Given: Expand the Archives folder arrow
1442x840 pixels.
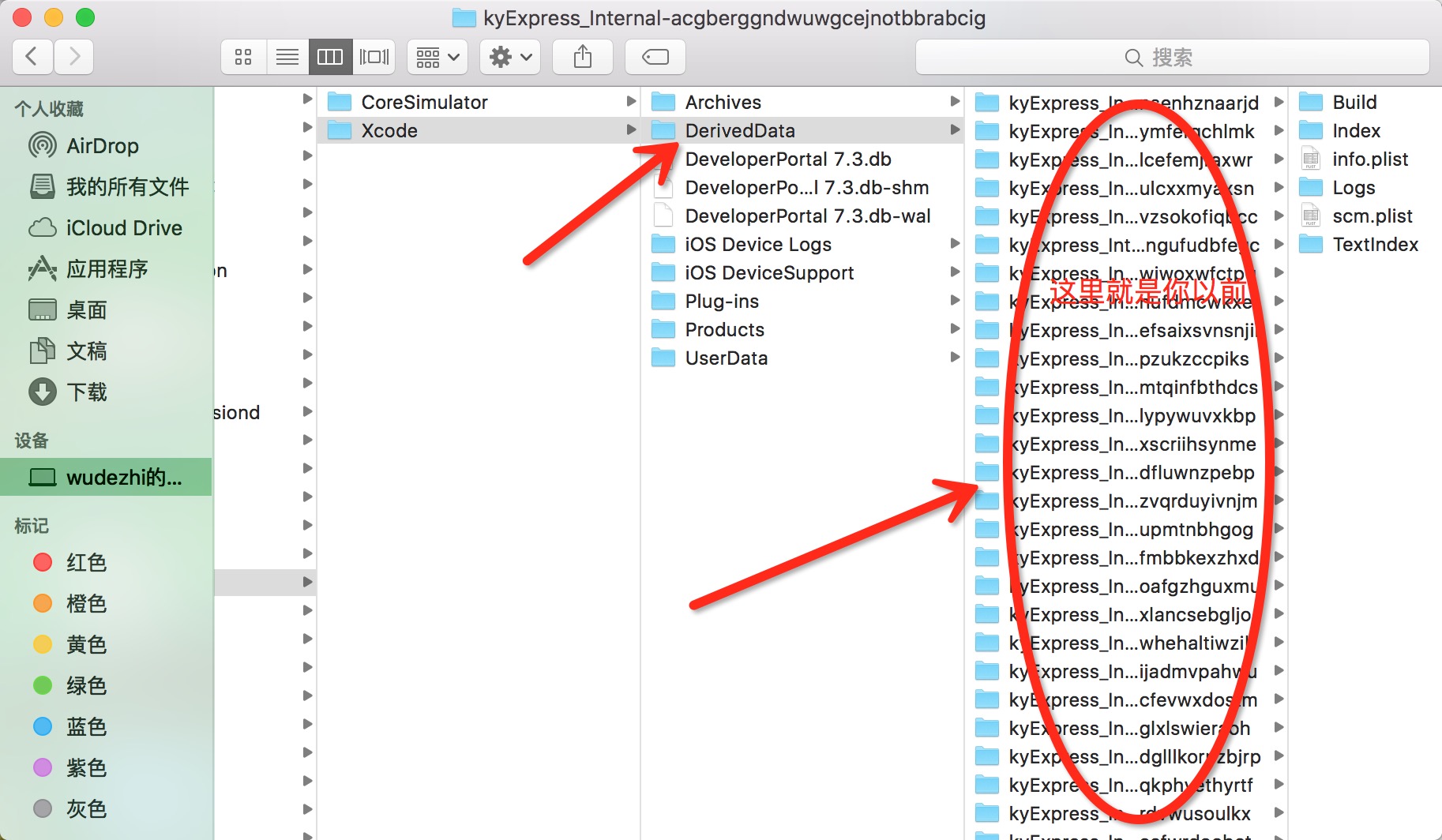Looking at the screenshot, I should pyautogui.click(x=955, y=102).
